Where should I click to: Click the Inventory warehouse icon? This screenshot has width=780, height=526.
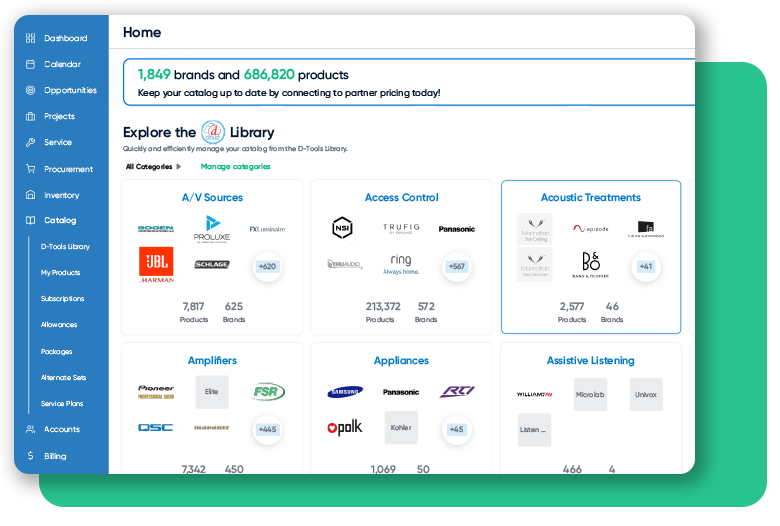pos(30,195)
